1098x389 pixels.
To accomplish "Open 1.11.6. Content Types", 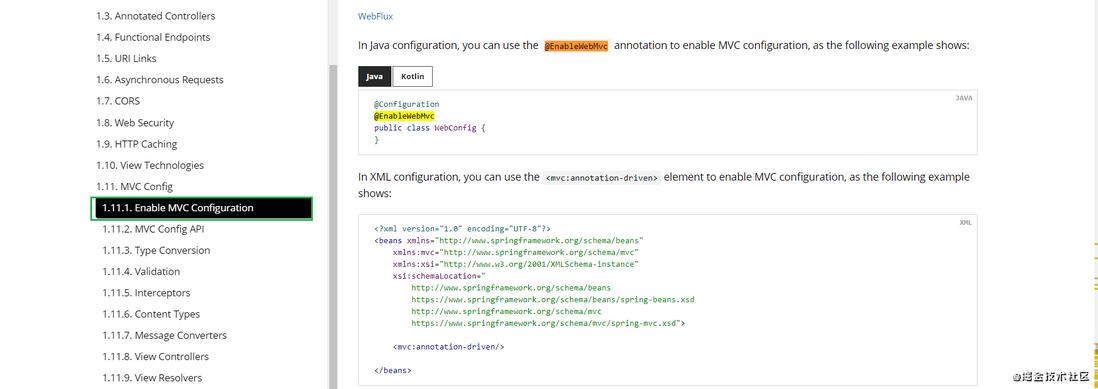I will 151,314.
